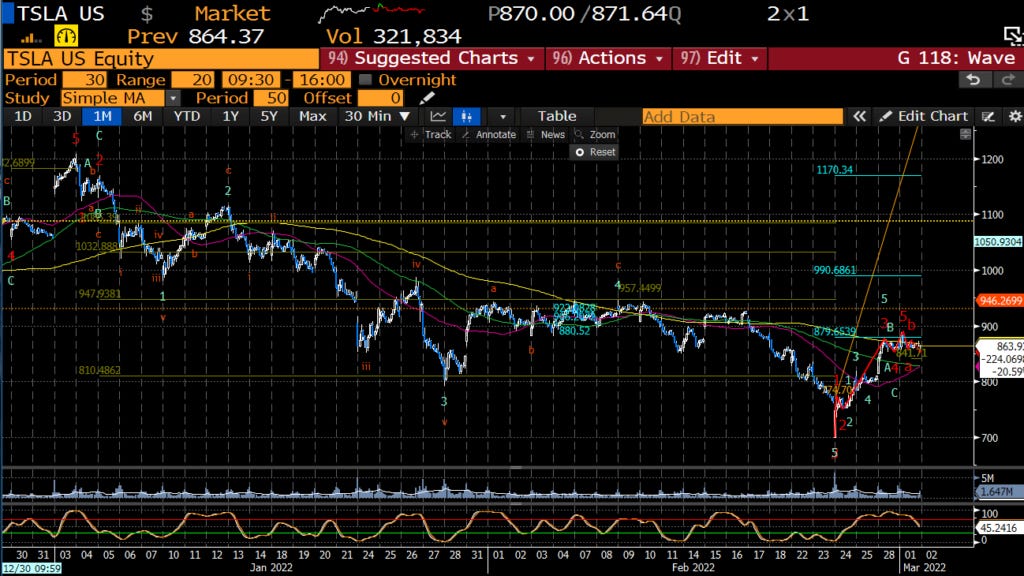The width and height of the screenshot is (1024, 576).
Task: Click the 45.2416 oscillator value tag
Action: [999, 527]
